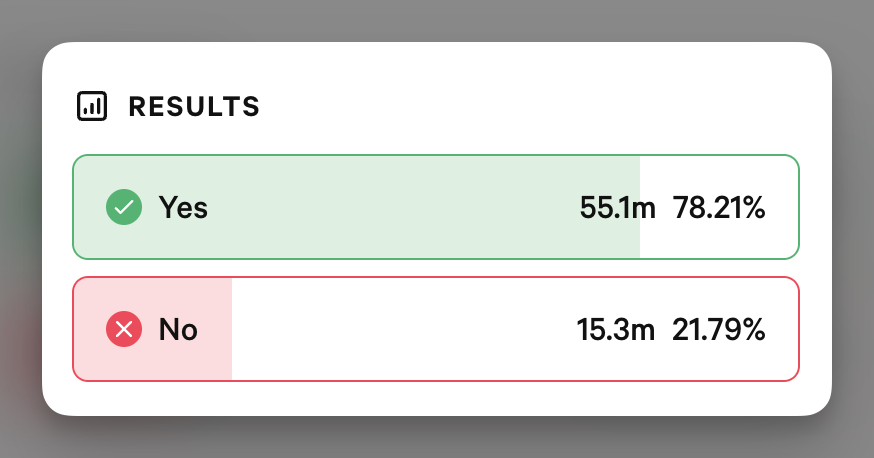The image size is (874, 458).
Task: Click the green checkmark circle icon
Action: [124, 207]
